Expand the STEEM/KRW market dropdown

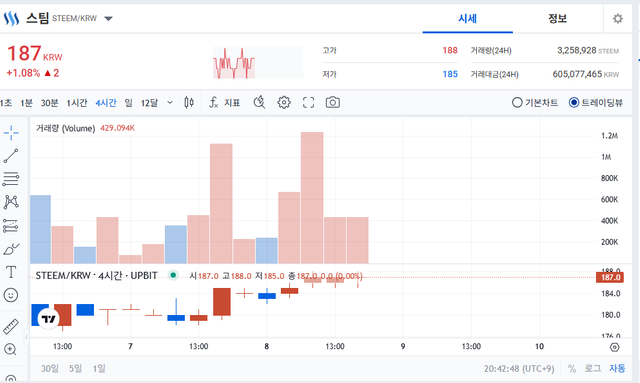(x=108, y=18)
